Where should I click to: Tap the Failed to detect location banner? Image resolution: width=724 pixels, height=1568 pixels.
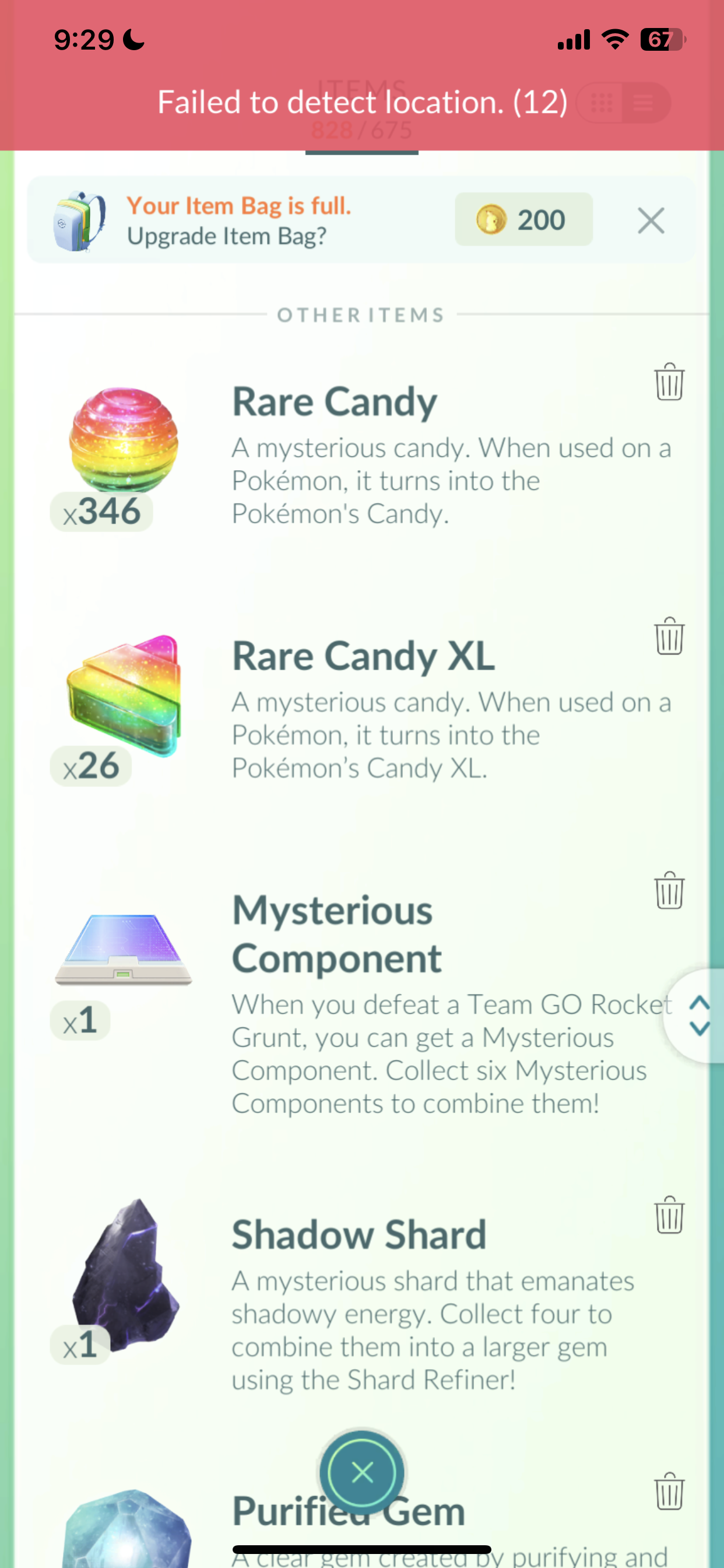[362, 101]
